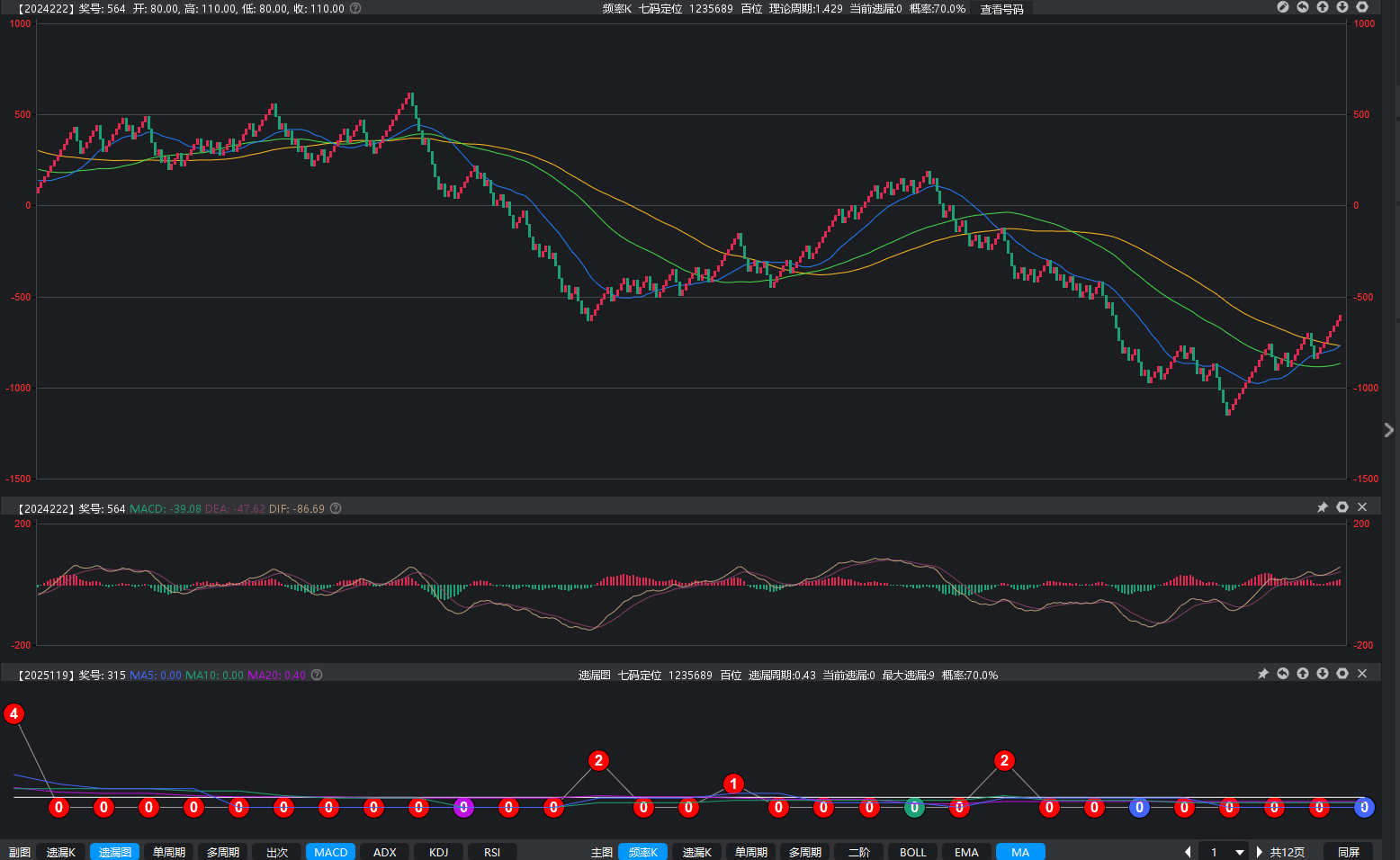Toggle the MACD indicator button
The width and height of the screenshot is (1400, 860).
point(331,852)
